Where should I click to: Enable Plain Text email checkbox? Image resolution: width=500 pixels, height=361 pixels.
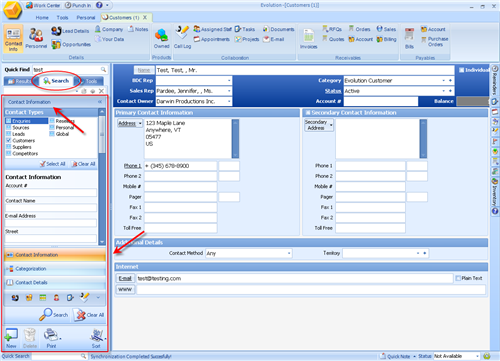(x=458, y=278)
